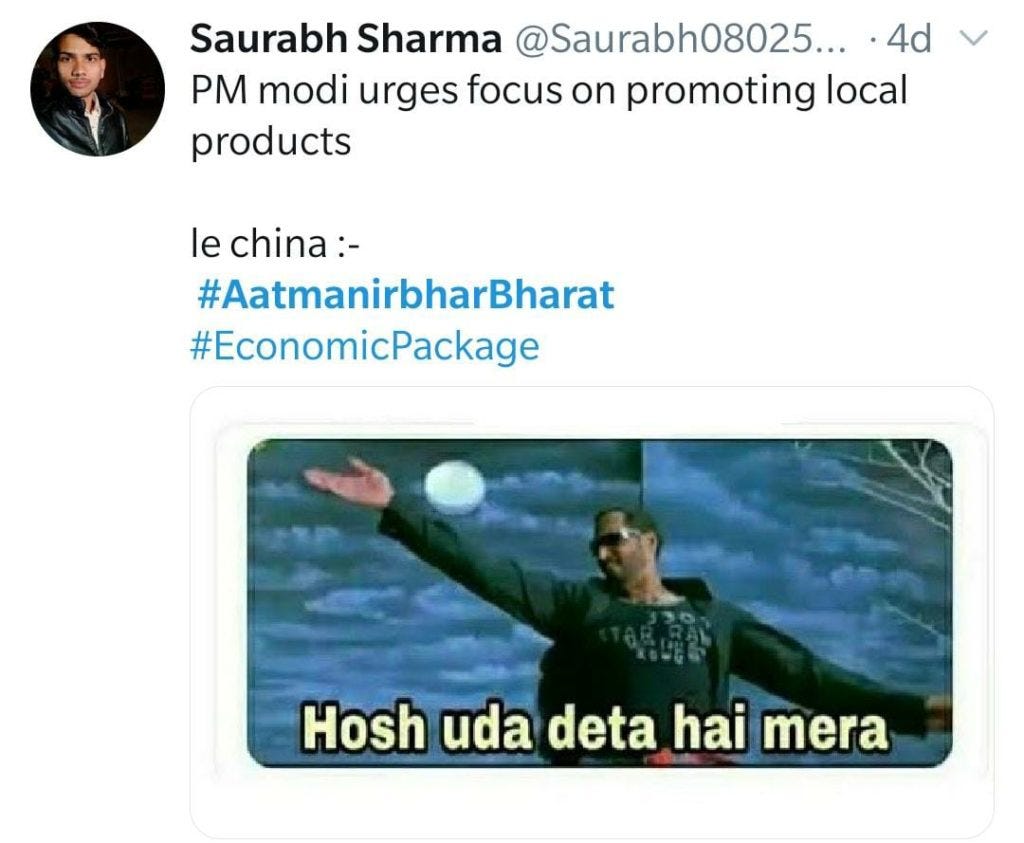
Task: Click the Saurabh Sharma display name
Action: pyautogui.click(x=346, y=39)
